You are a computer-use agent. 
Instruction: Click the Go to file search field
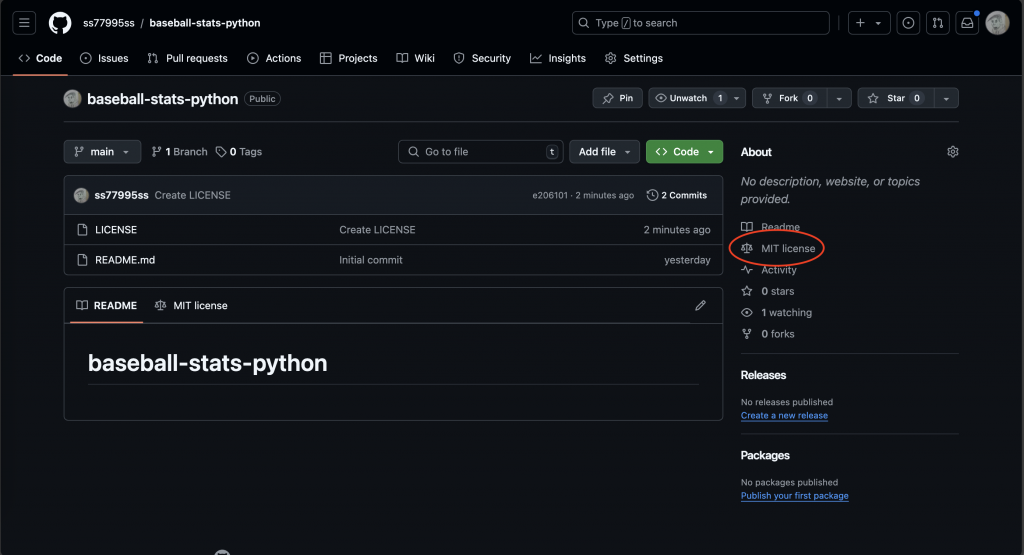coord(480,152)
